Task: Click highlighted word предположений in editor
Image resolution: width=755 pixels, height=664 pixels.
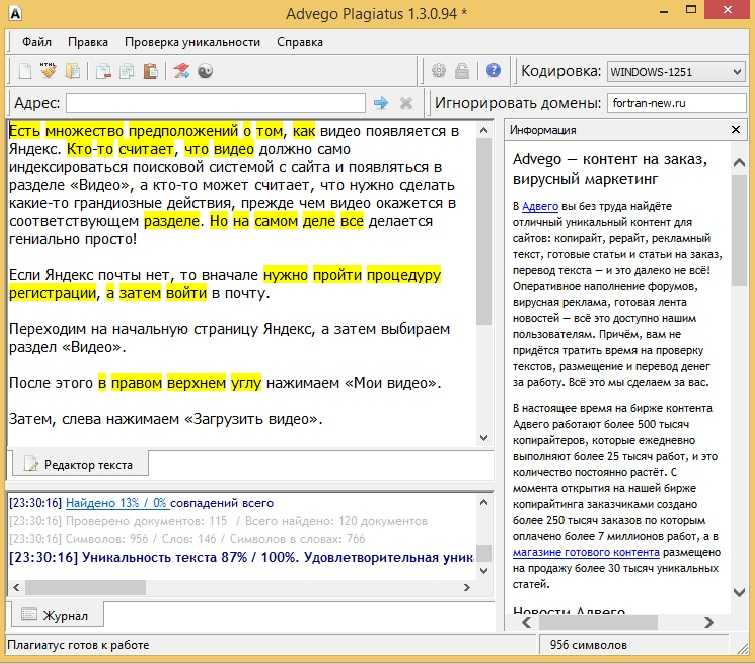Action: click(183, 130)
